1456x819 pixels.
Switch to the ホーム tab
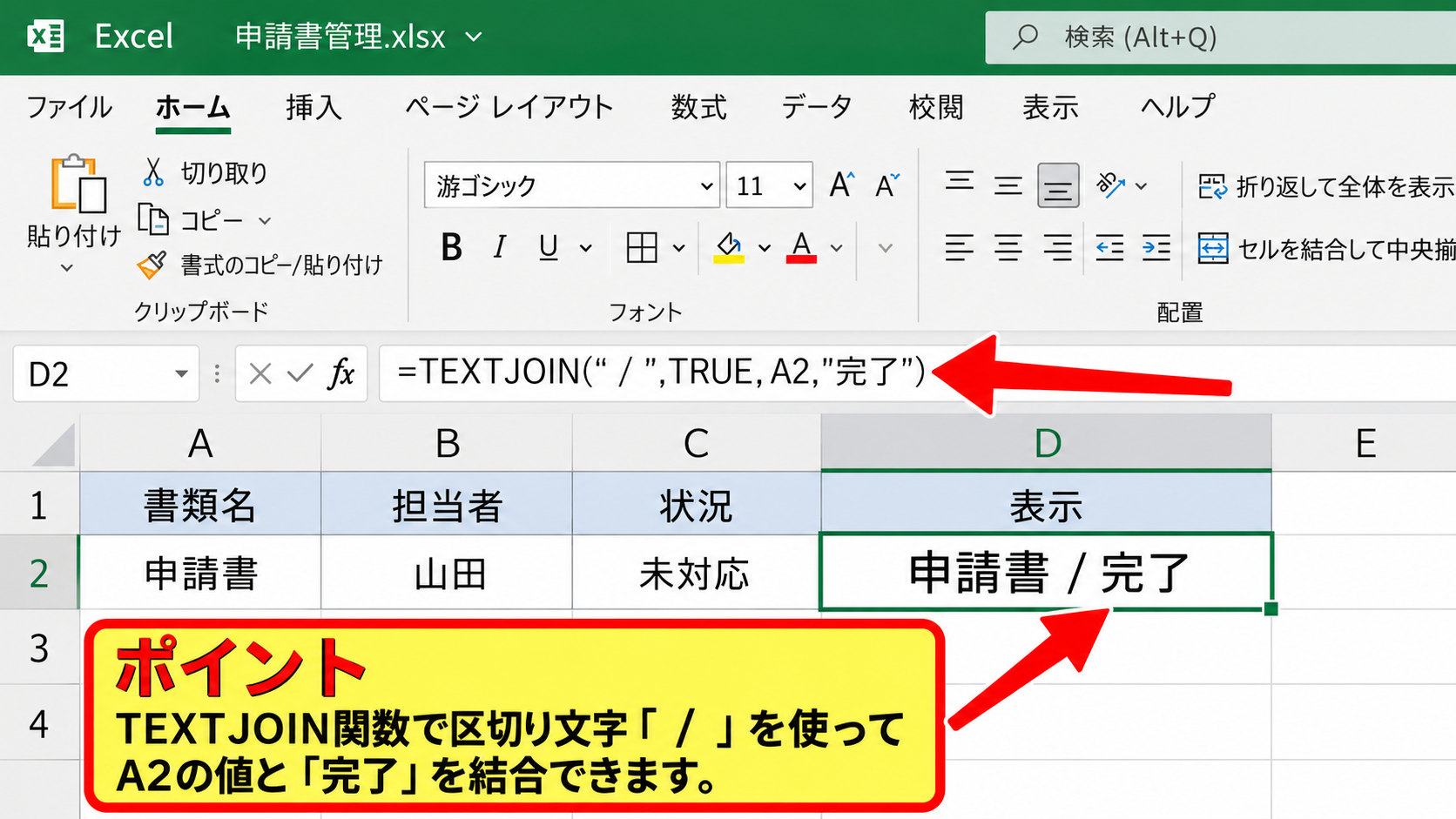pyautogui.click(x=192, y=107)
